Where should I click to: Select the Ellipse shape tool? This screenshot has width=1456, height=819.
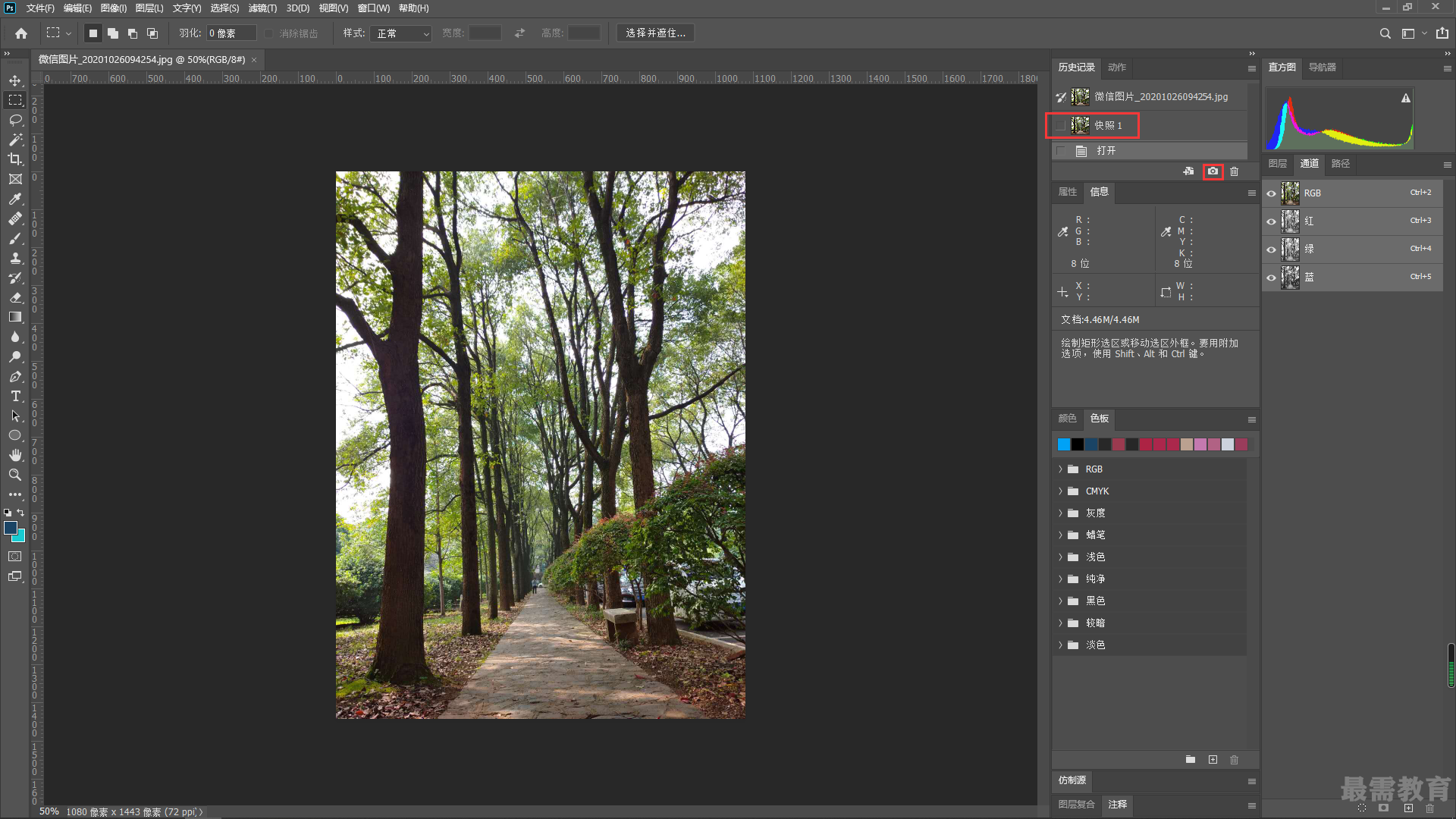pos(15,435)
